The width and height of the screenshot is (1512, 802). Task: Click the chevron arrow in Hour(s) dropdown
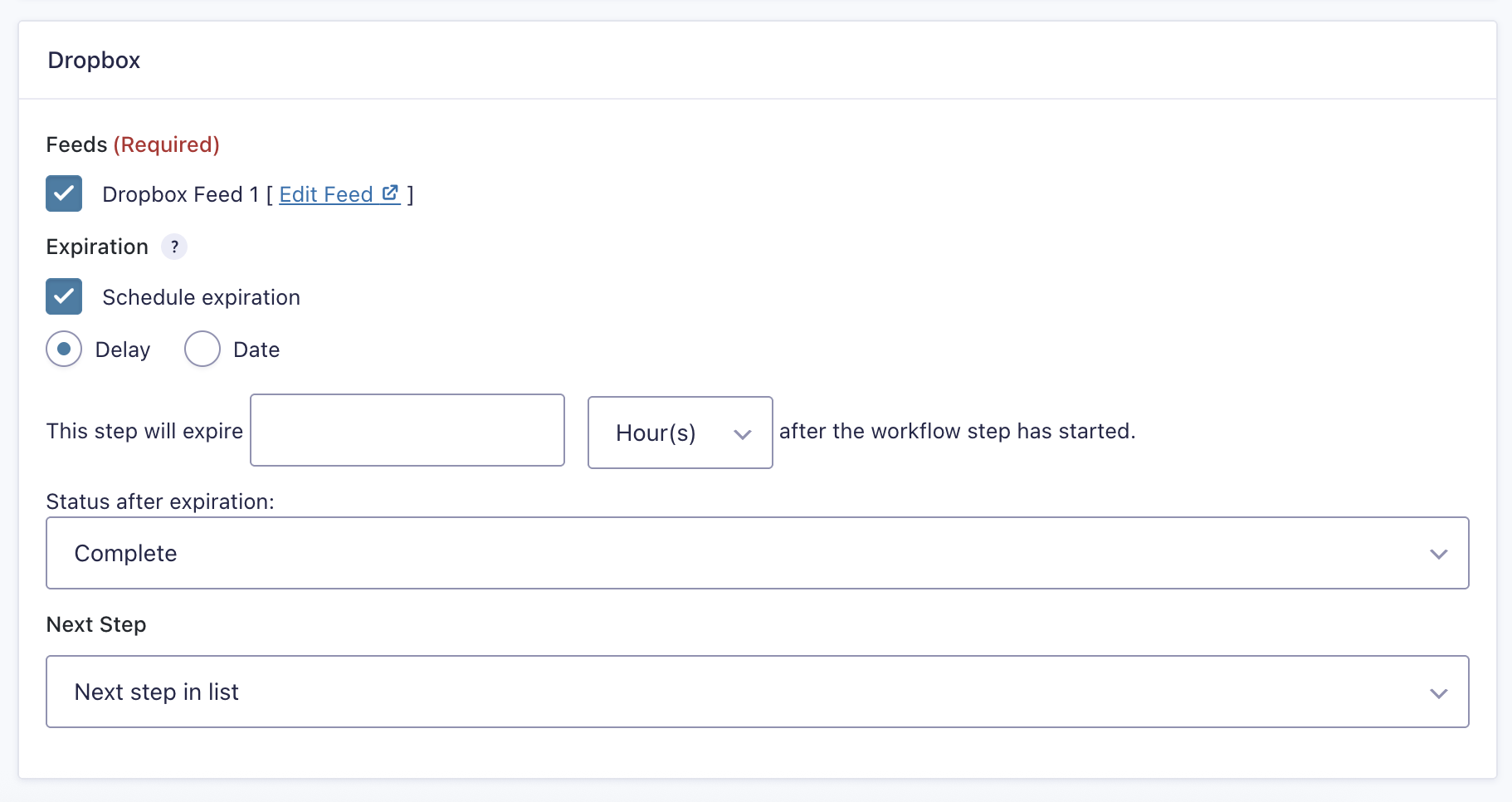pos(742,433)
